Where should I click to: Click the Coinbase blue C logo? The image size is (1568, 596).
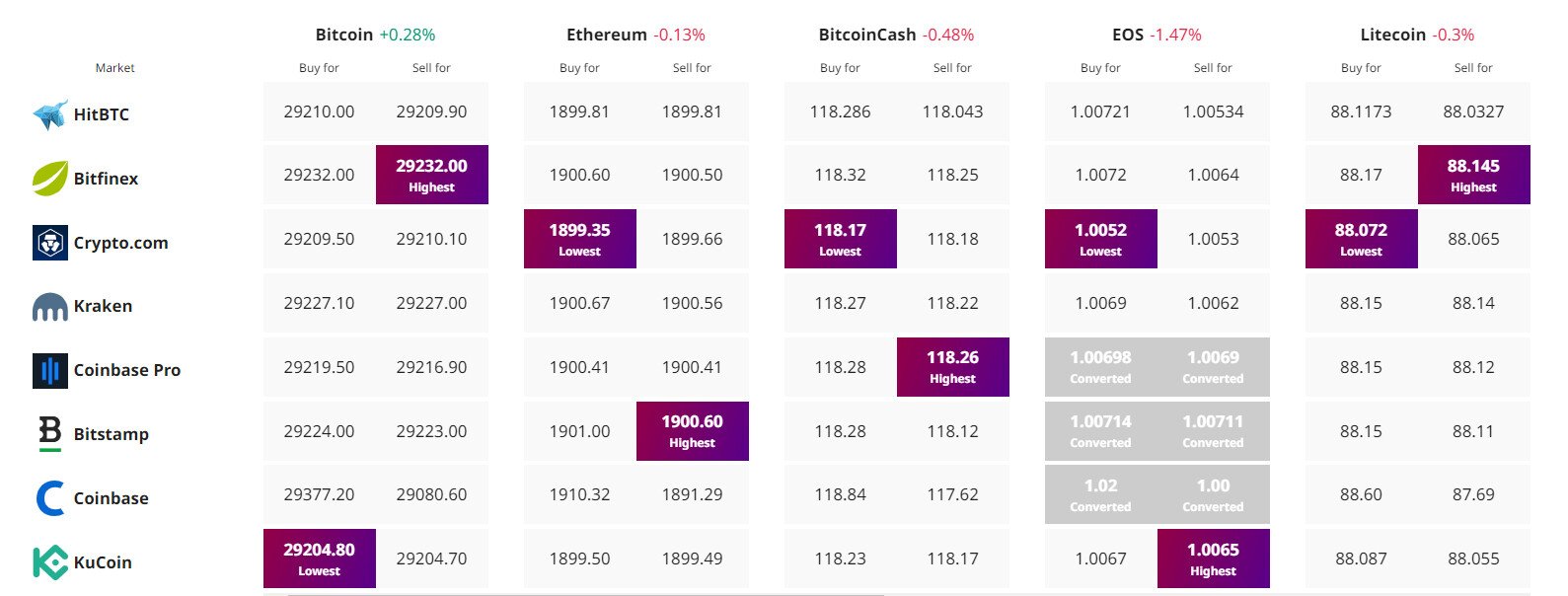tap(50, 498)
